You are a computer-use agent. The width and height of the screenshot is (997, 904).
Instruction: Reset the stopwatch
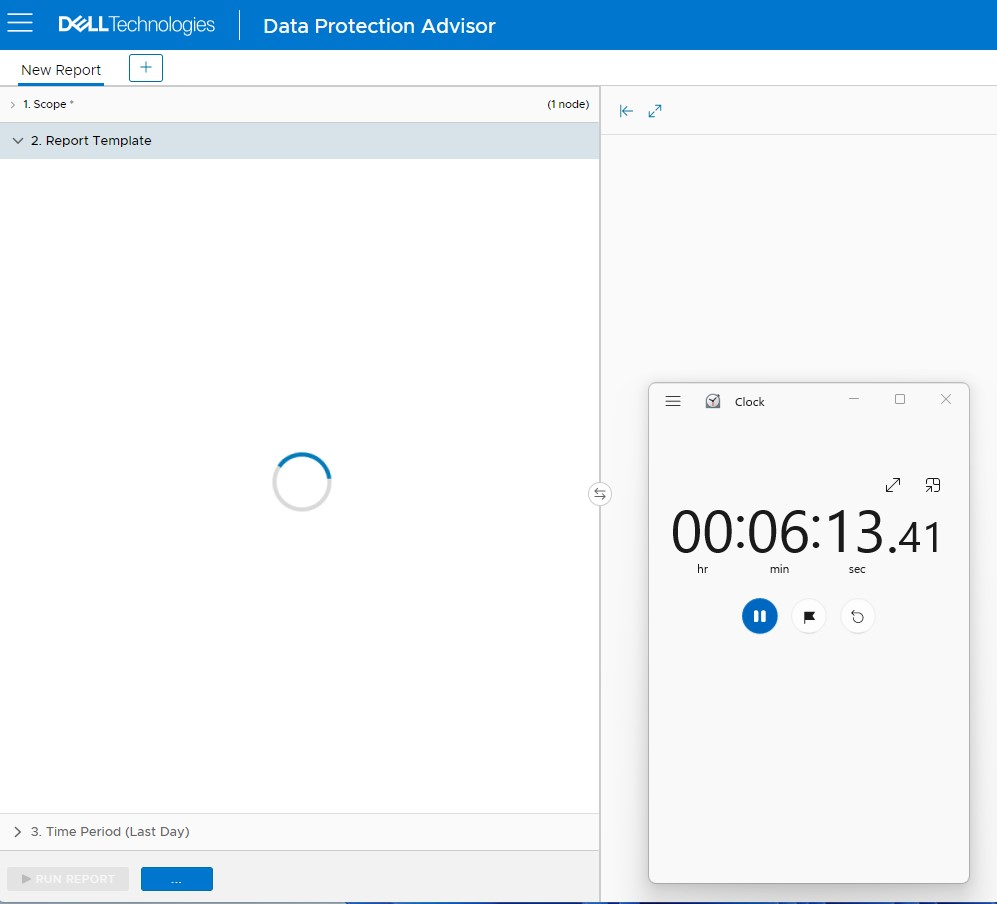coord(857,616)
